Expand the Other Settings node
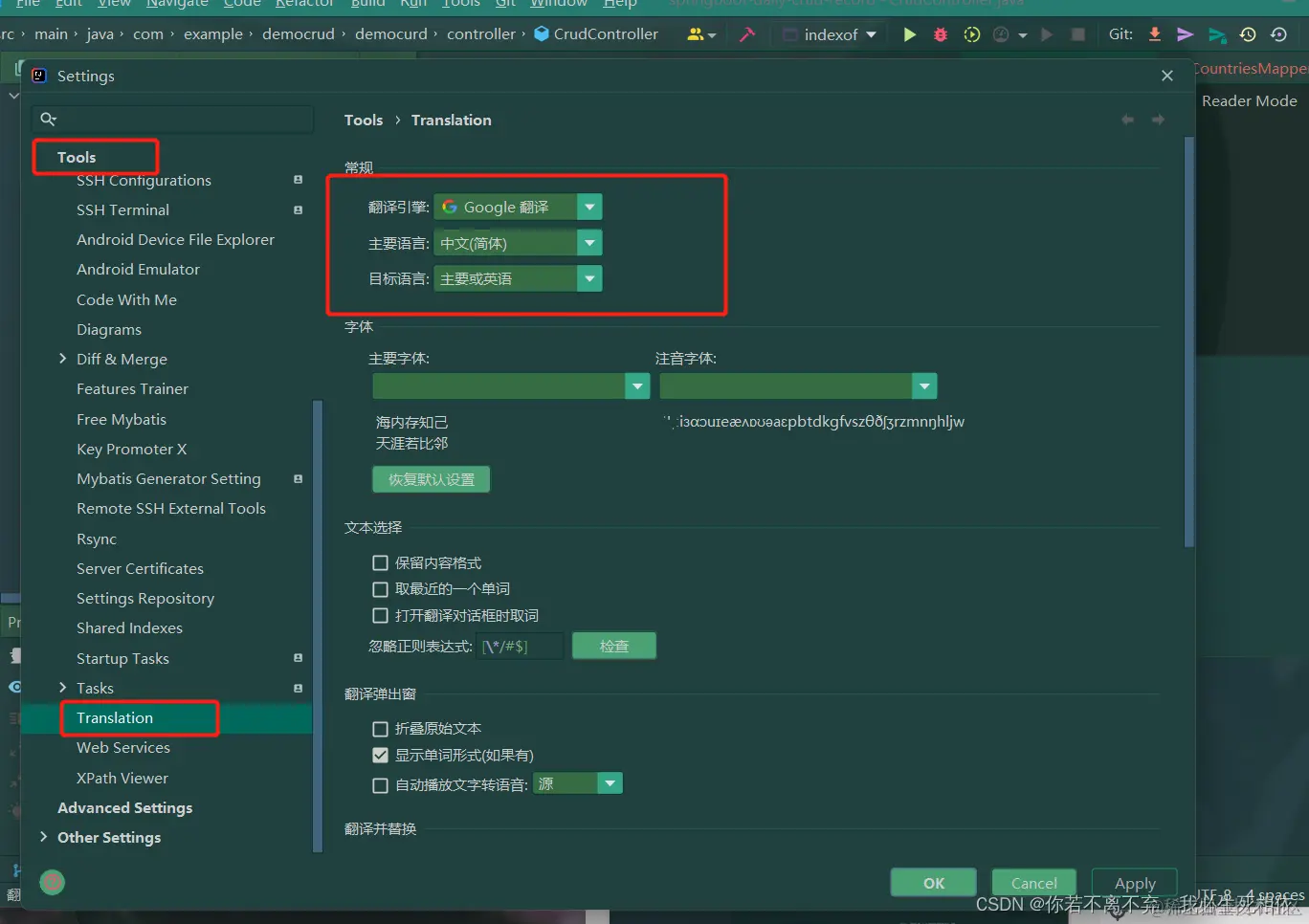 point(43,837)
